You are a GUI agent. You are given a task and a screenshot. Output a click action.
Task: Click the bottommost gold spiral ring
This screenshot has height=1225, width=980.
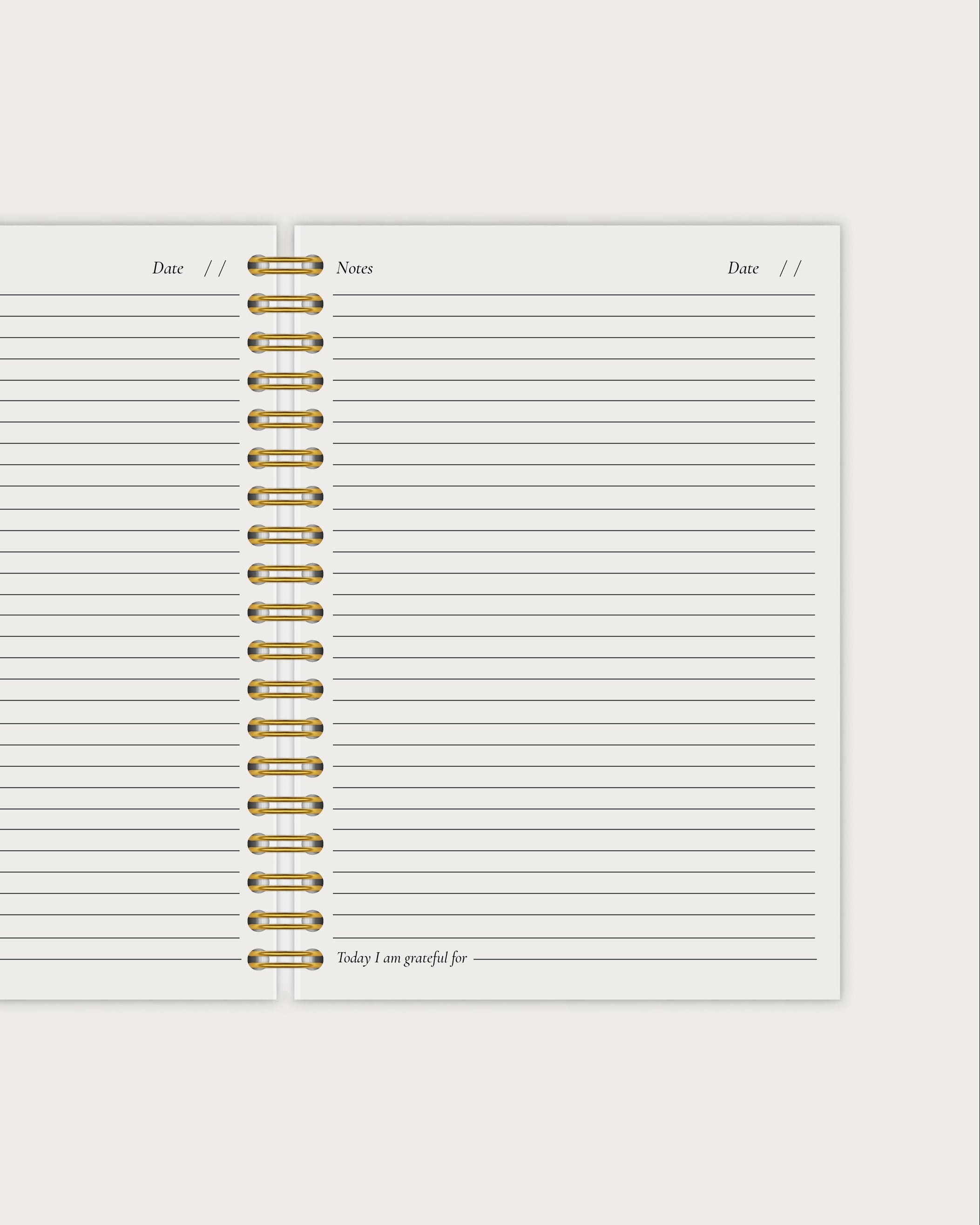click(x=285, y=959)
